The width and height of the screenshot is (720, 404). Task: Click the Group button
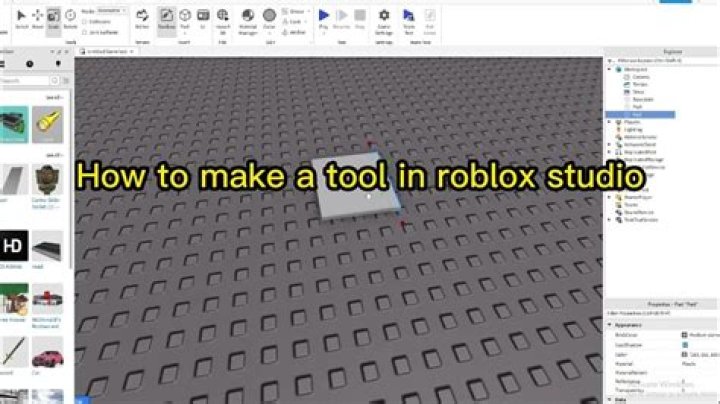294,11
